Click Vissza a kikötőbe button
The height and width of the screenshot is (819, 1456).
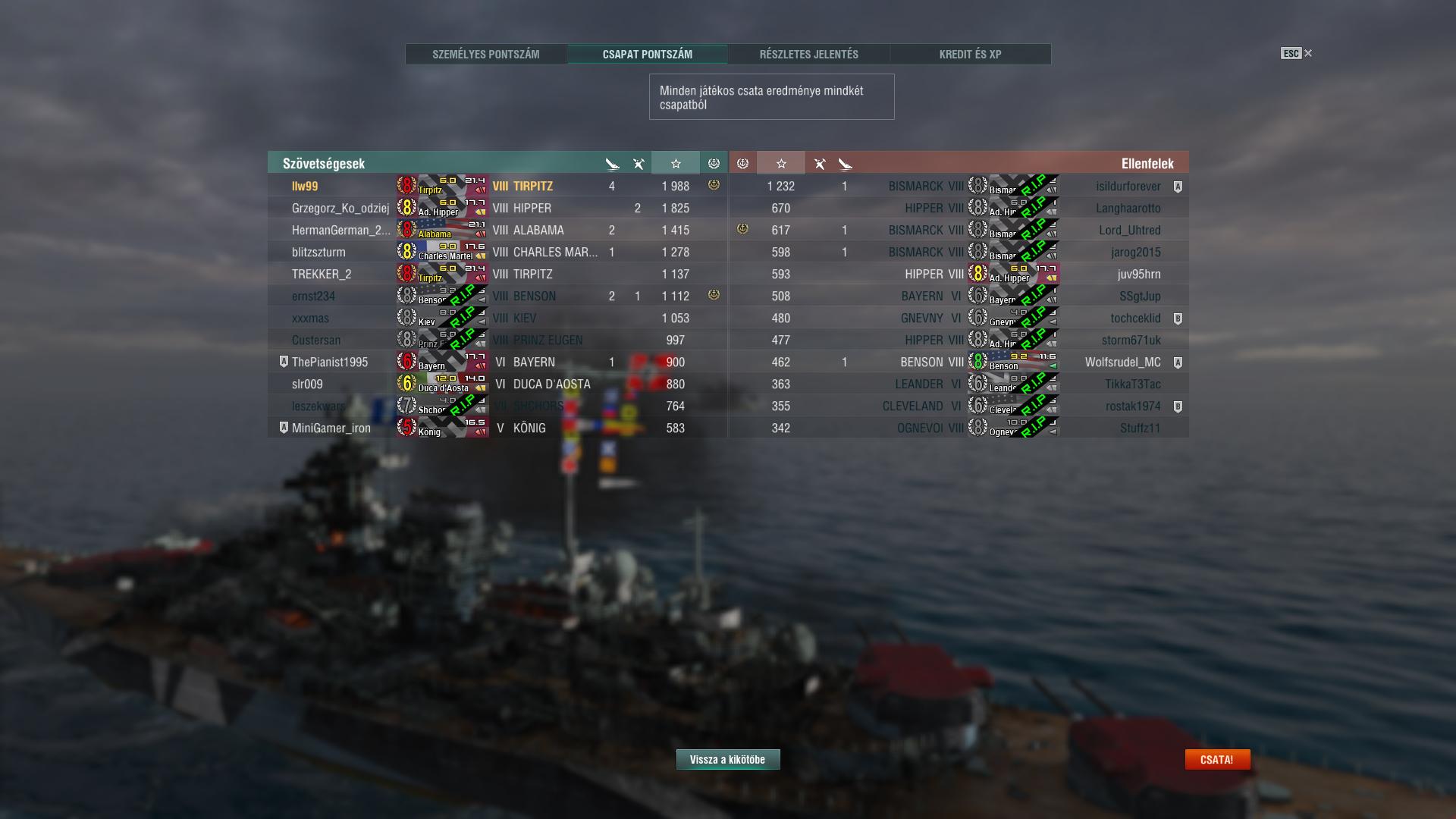click(728, 759)
